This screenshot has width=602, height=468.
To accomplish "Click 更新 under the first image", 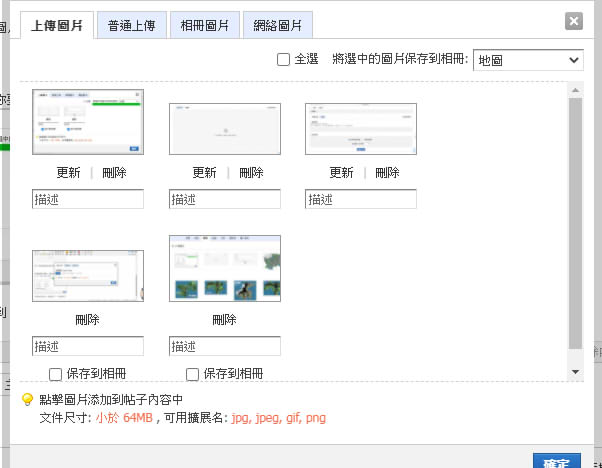I will pyautogui.click(x=68, y=173).
